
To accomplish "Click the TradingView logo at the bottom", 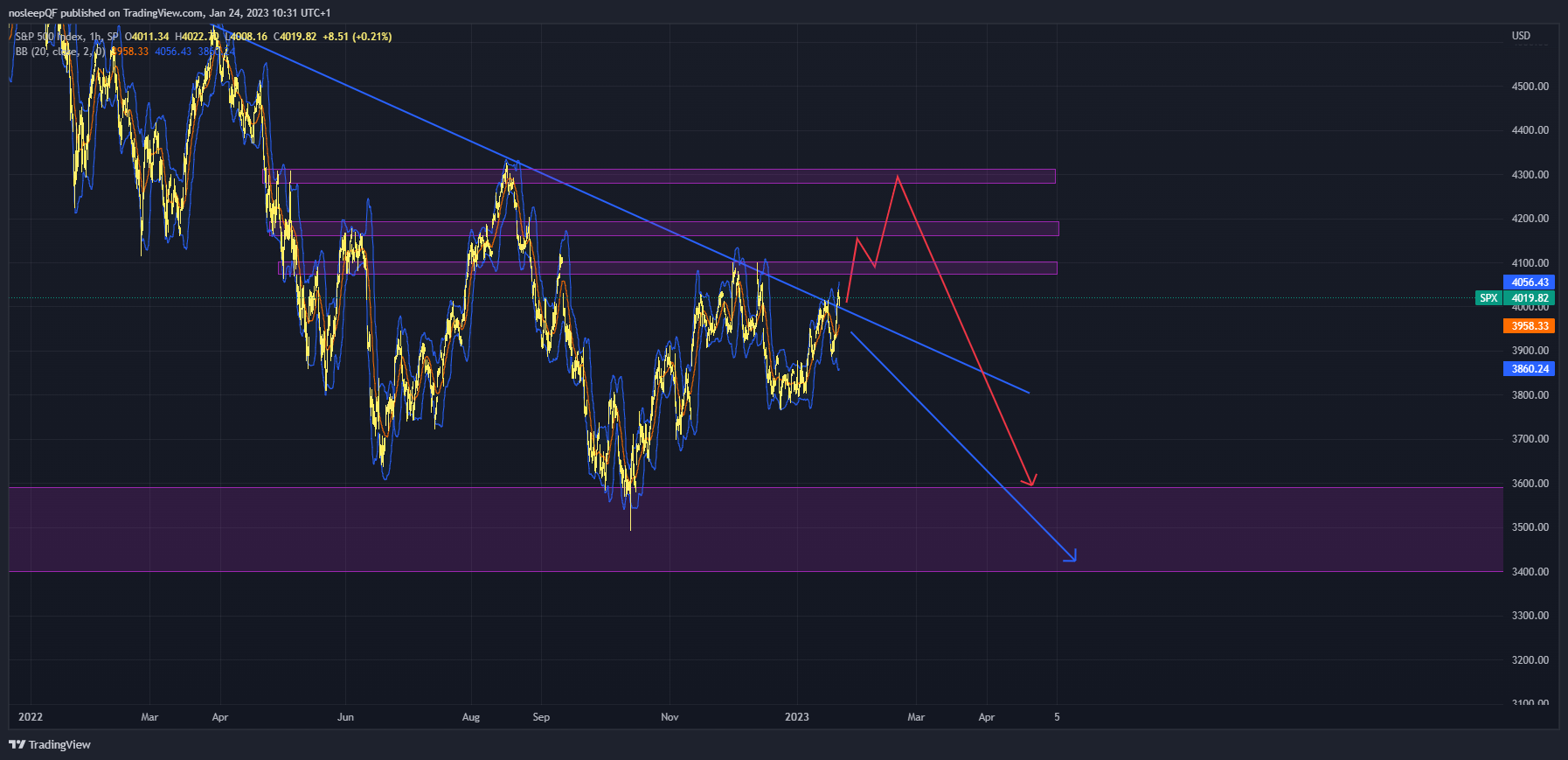I will point(50,744).
